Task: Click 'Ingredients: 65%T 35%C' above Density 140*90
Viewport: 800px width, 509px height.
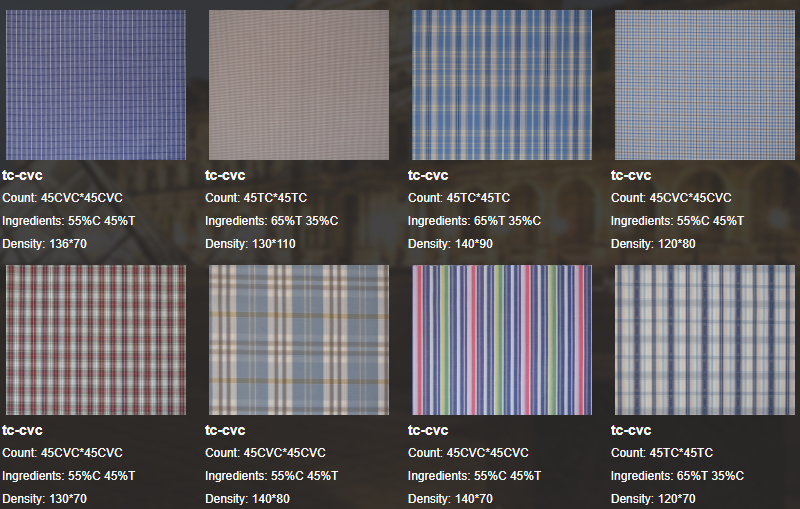Action: point(475,221)
